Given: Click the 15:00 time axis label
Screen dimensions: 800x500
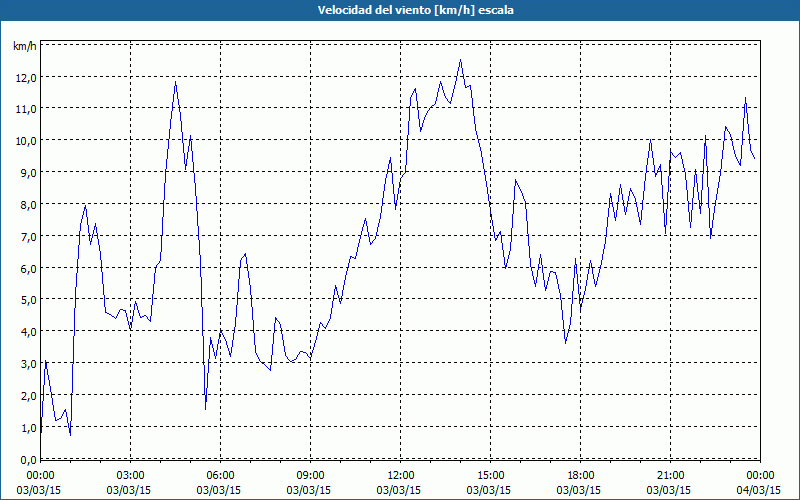Looking at the screenshot, I should pos(490,476).
